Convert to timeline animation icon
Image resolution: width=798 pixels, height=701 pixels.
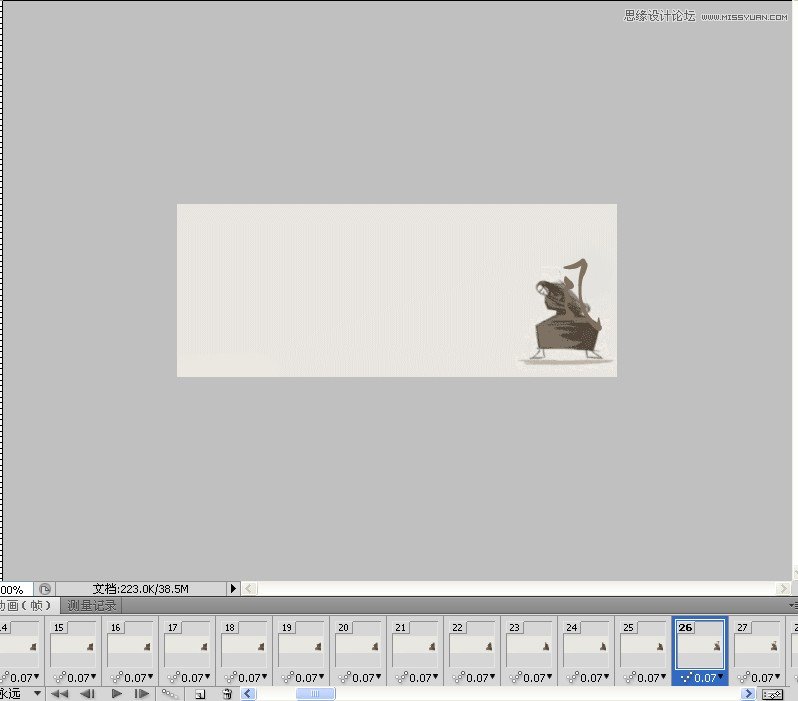[x=773, y=694]
